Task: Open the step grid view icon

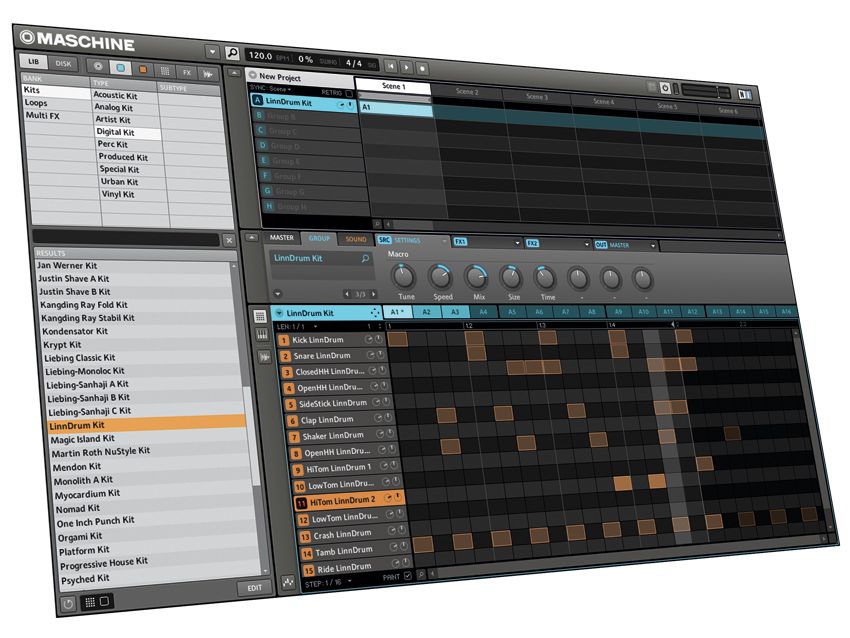Action: [260, 315]
